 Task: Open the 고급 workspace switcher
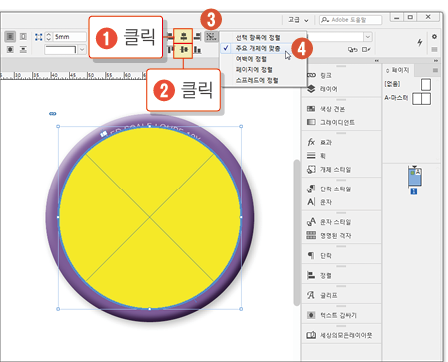[298, 20]
